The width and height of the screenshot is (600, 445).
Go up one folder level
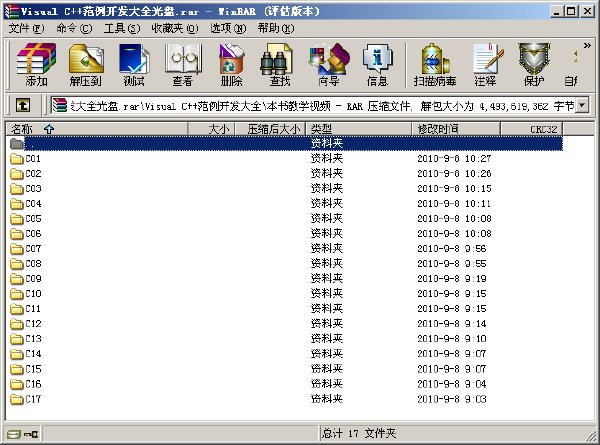tap(23, 105)
